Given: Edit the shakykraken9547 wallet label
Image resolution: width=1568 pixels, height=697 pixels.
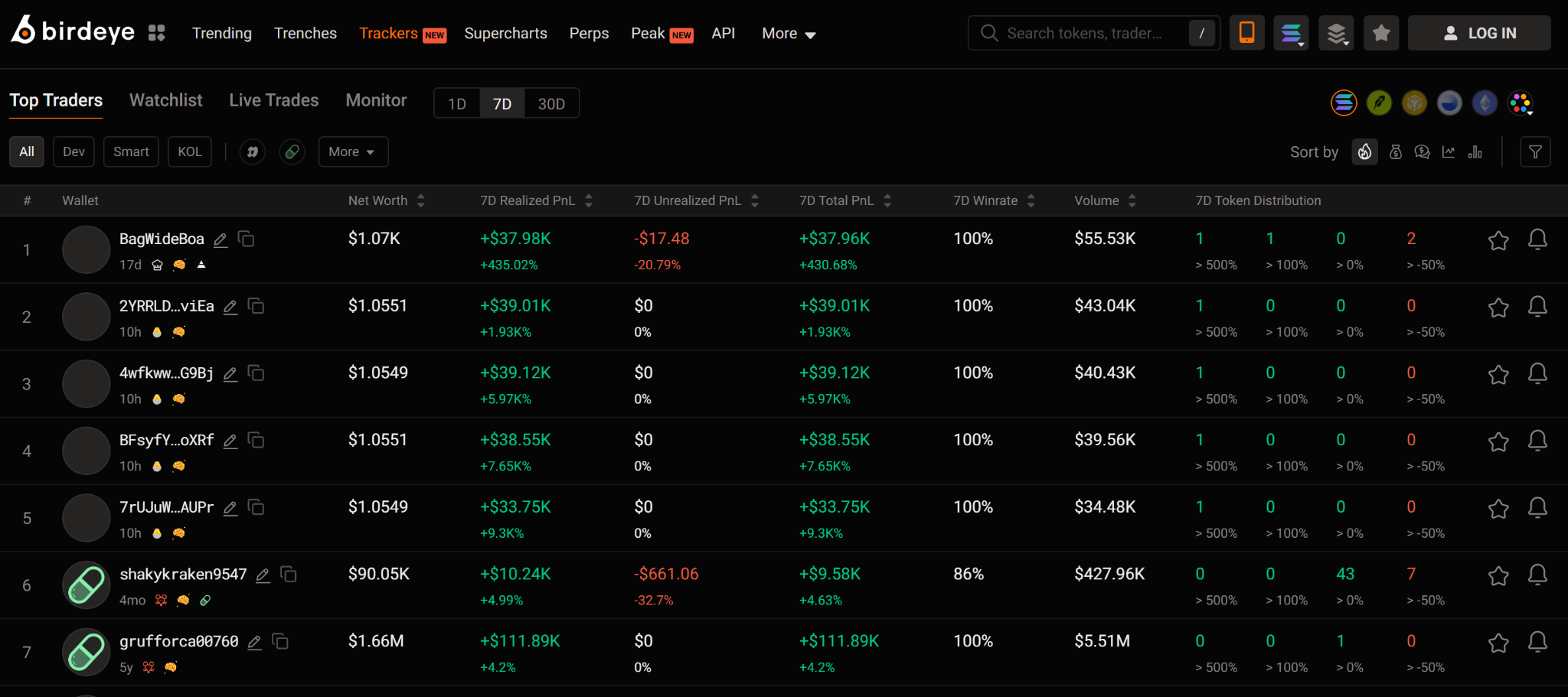Looking at the screenshot, I should (x=263, y=575).
